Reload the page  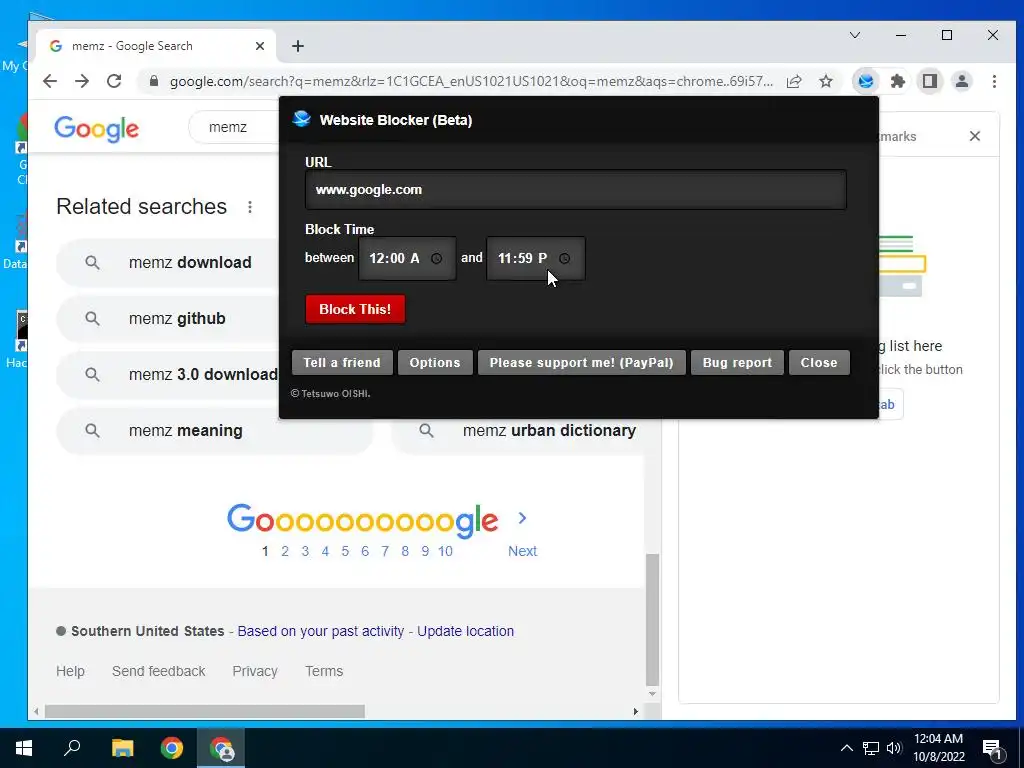pyautogui.click(x=114, y=81)
